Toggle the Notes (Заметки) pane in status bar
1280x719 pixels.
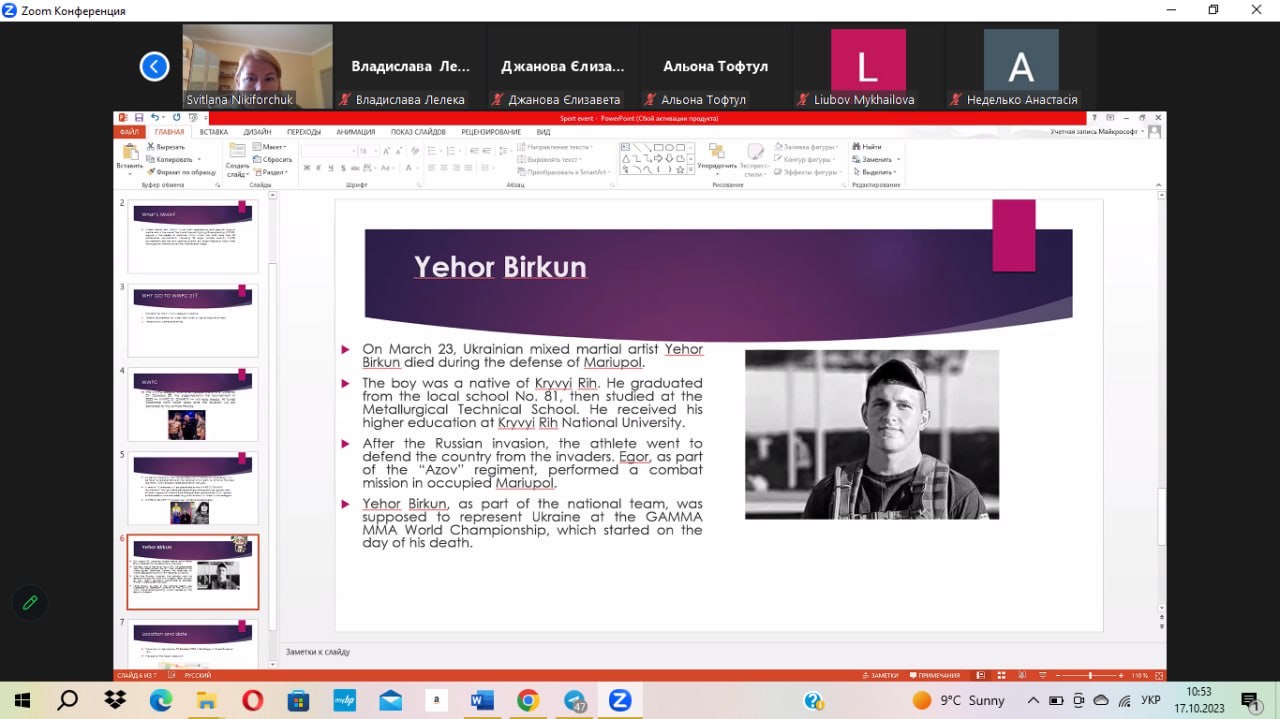point(880,675)
